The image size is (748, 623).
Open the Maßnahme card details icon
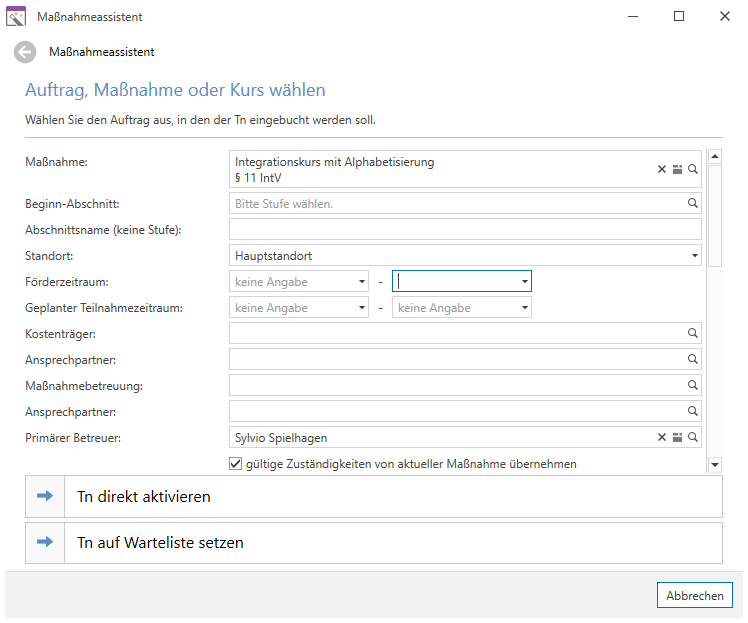point(677,169)
